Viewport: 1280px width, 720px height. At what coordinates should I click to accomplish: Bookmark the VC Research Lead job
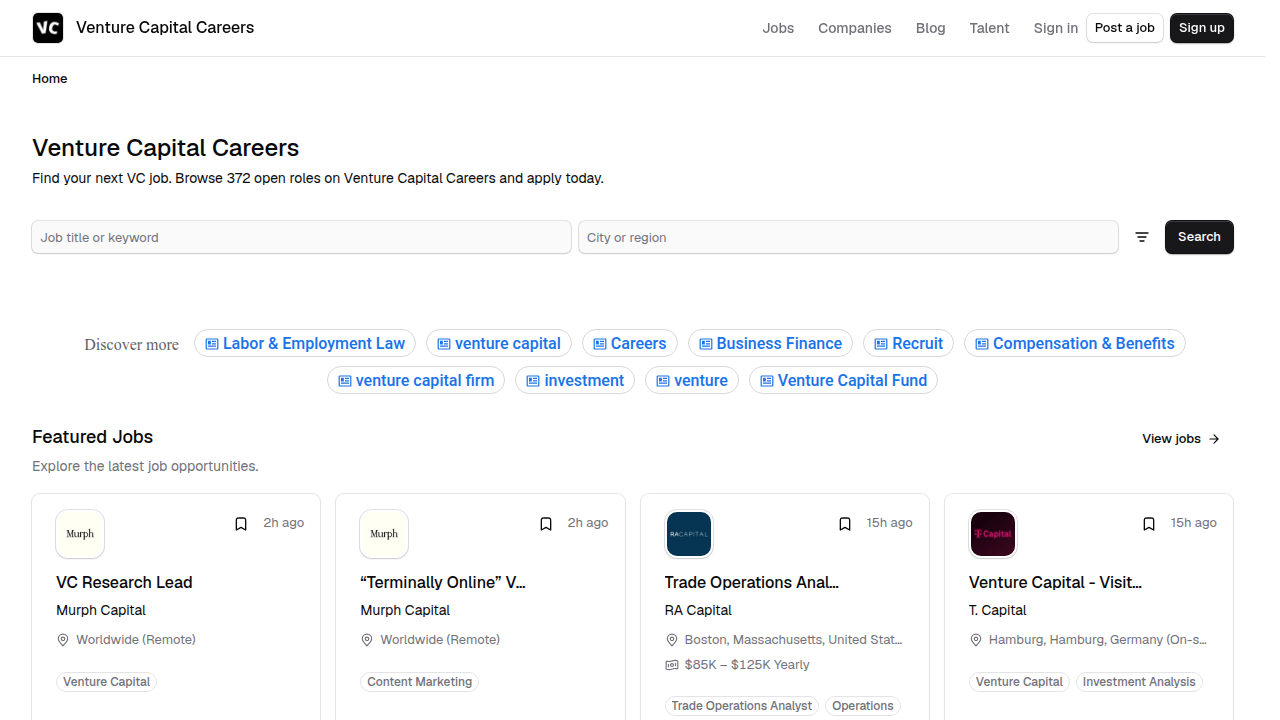point(241,524)
